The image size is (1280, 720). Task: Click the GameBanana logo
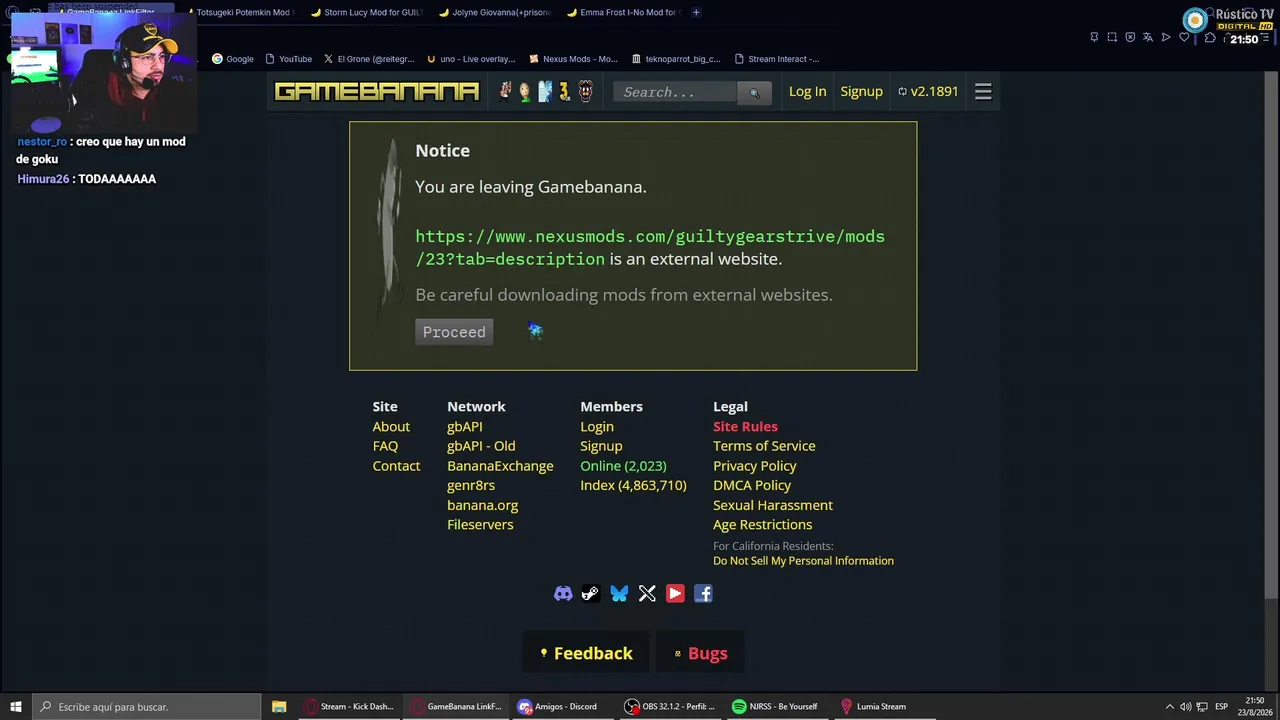coord(377,91)
